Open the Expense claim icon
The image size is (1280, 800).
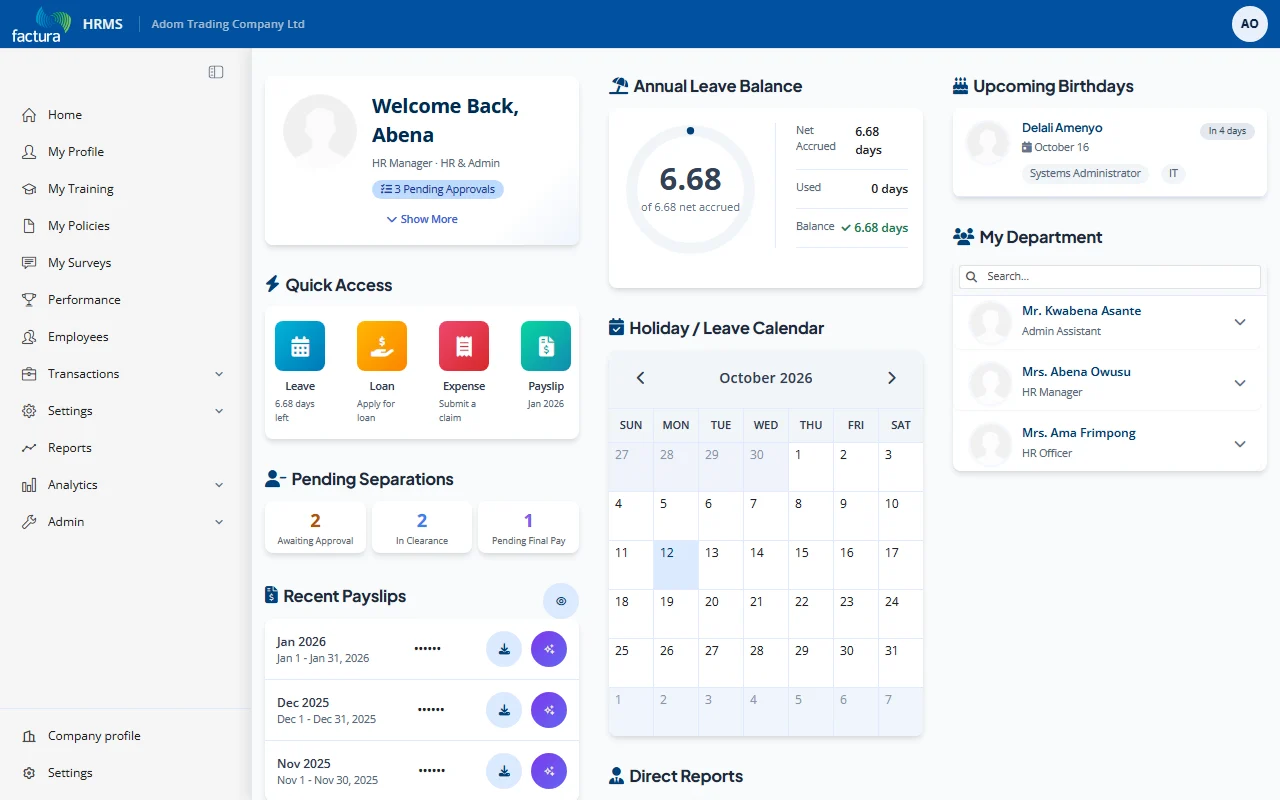click(464, 346)
